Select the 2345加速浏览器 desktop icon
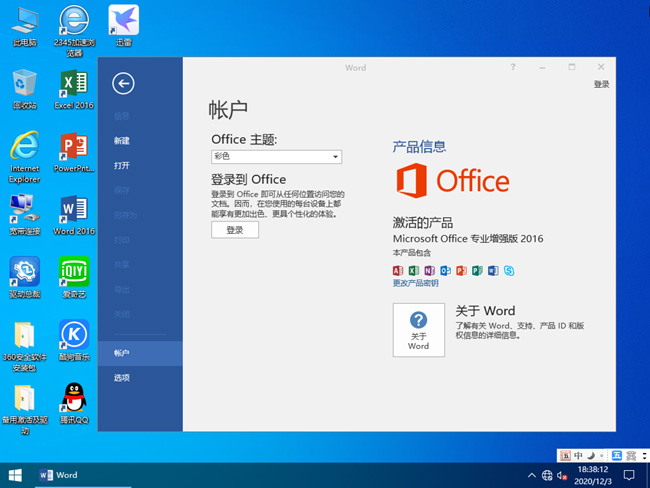 coord(74,31)
